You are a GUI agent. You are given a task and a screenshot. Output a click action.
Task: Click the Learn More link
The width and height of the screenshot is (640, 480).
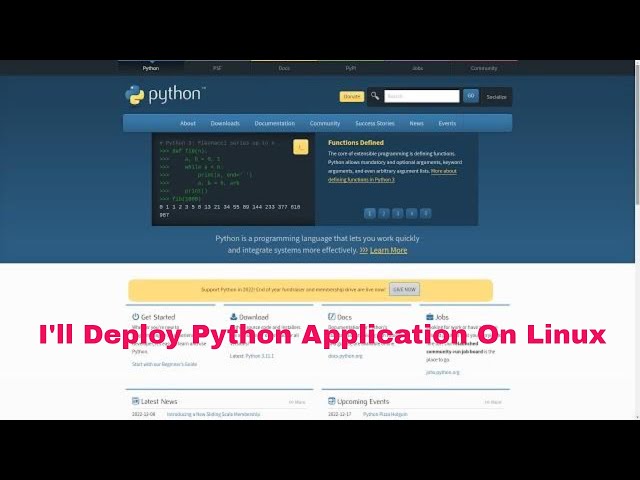388,250
